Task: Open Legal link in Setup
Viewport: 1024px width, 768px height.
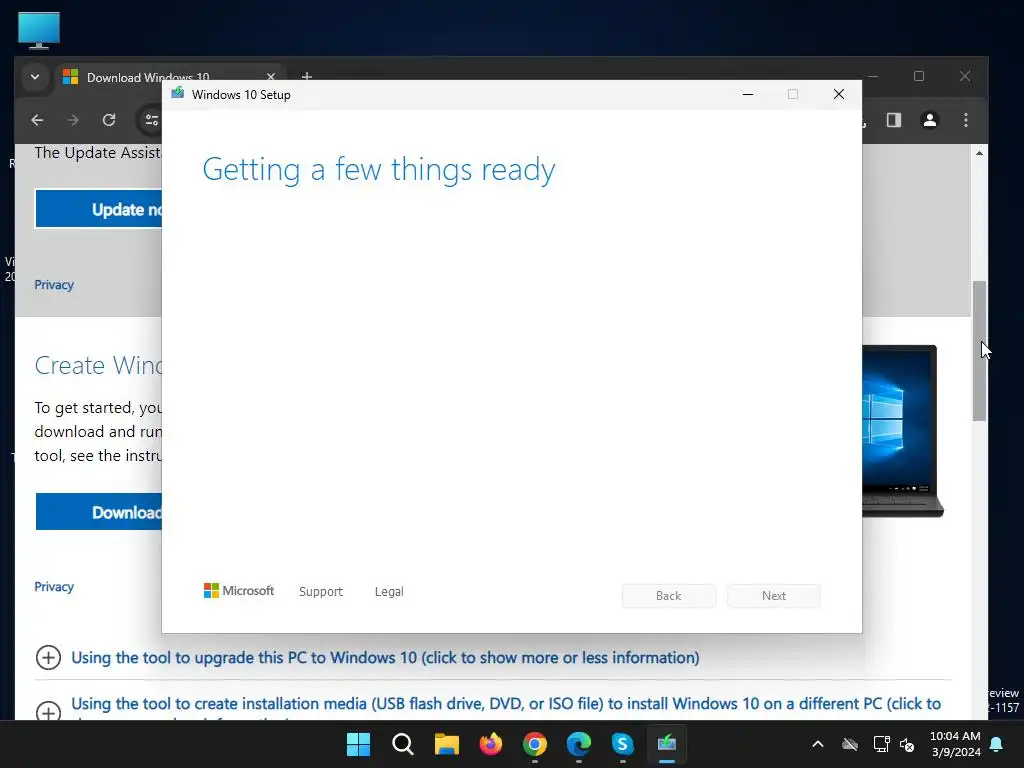Action: (389, 592)
